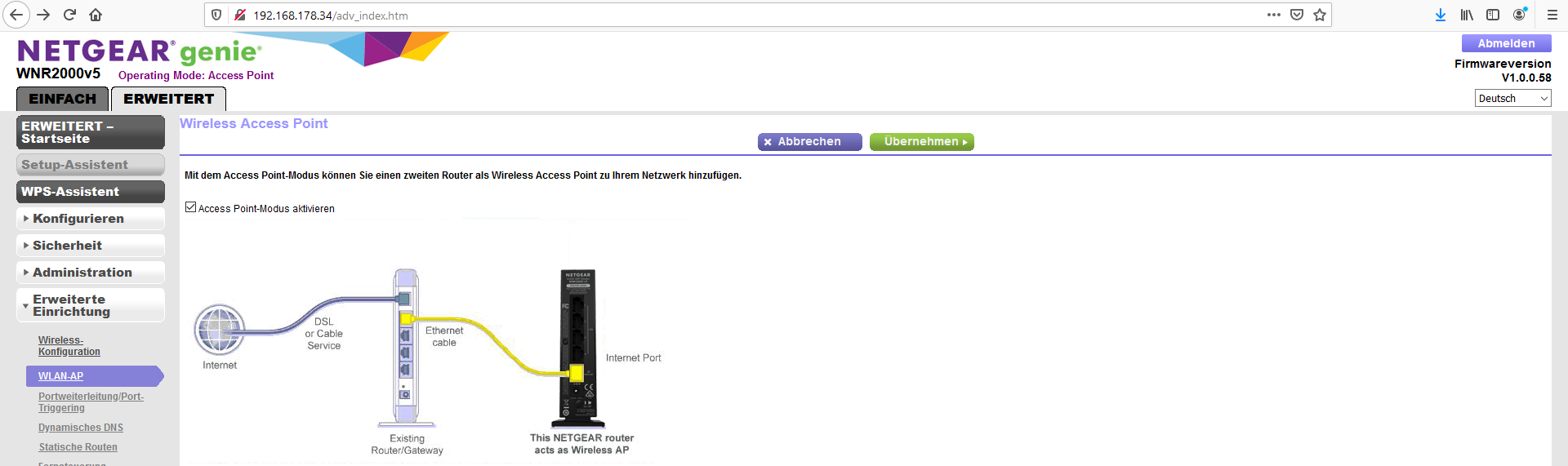Go to browser home page icon
1568x466 pixels.
tap(96, 15)
